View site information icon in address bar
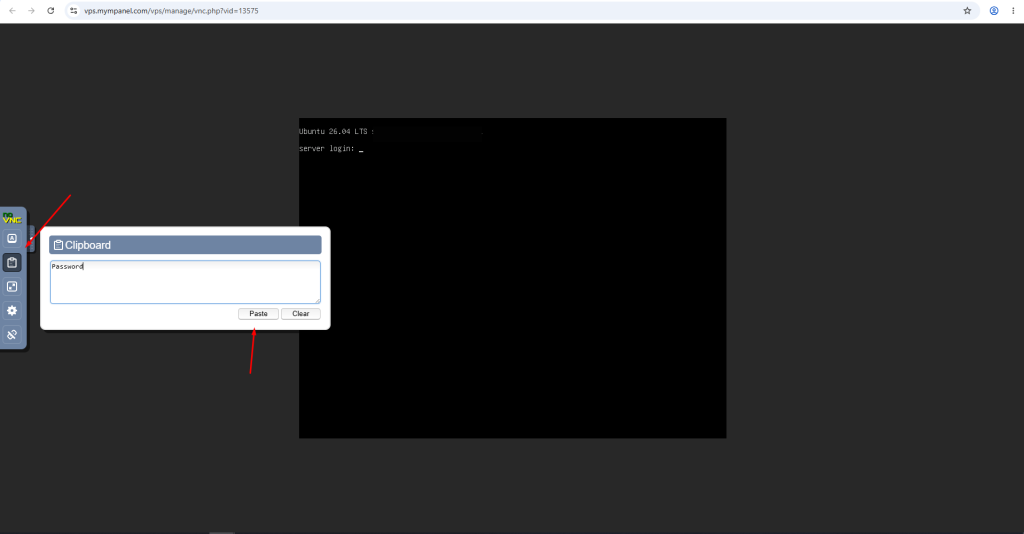Image resolution: width=1024 pixels, height=534 pixels. pos(74,10)
